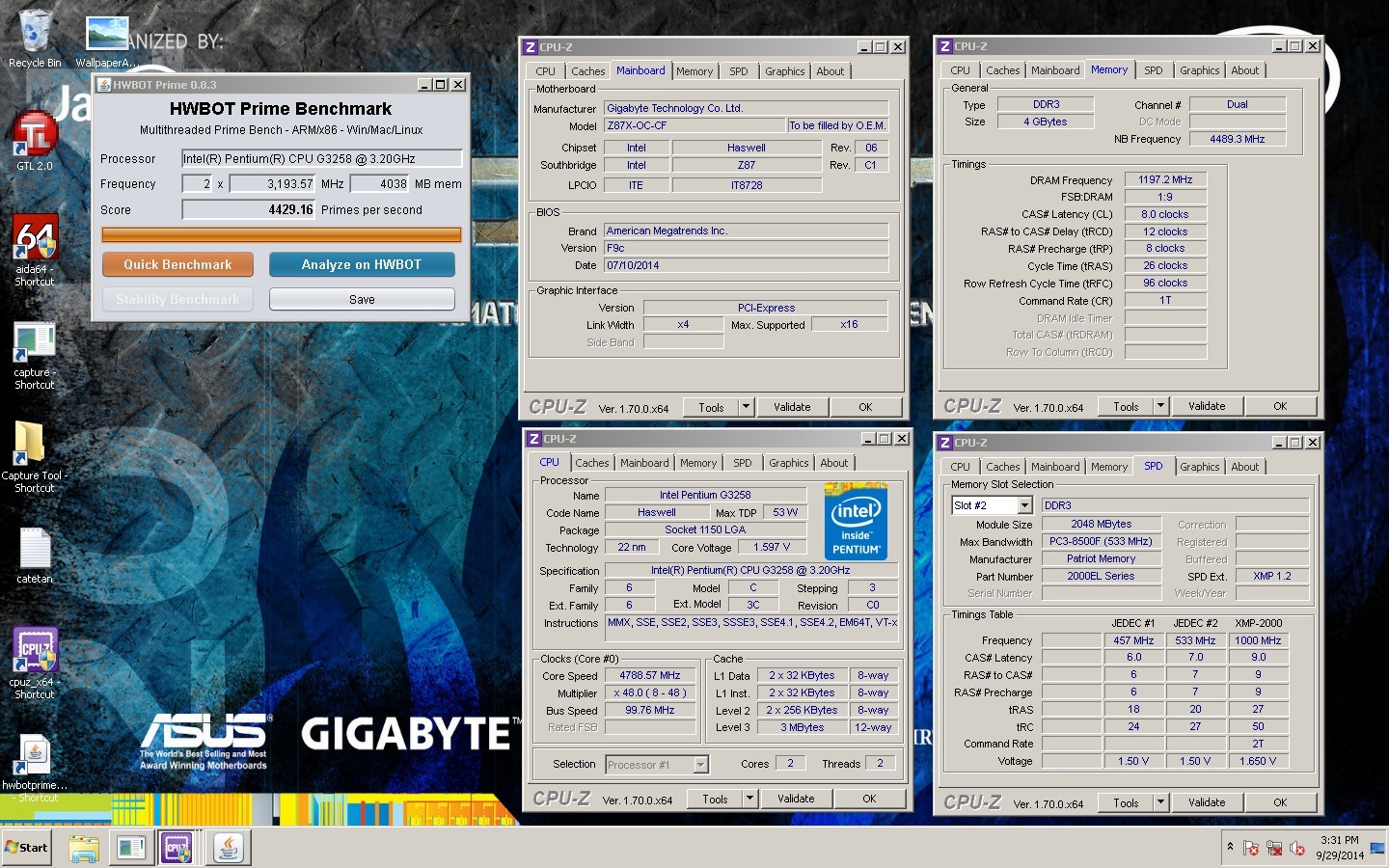Switch to the Java HWBOT Prime taskbar icon
Image resolution: width=1389 pixels, height=868 pixels.
[x=229, y=848]
